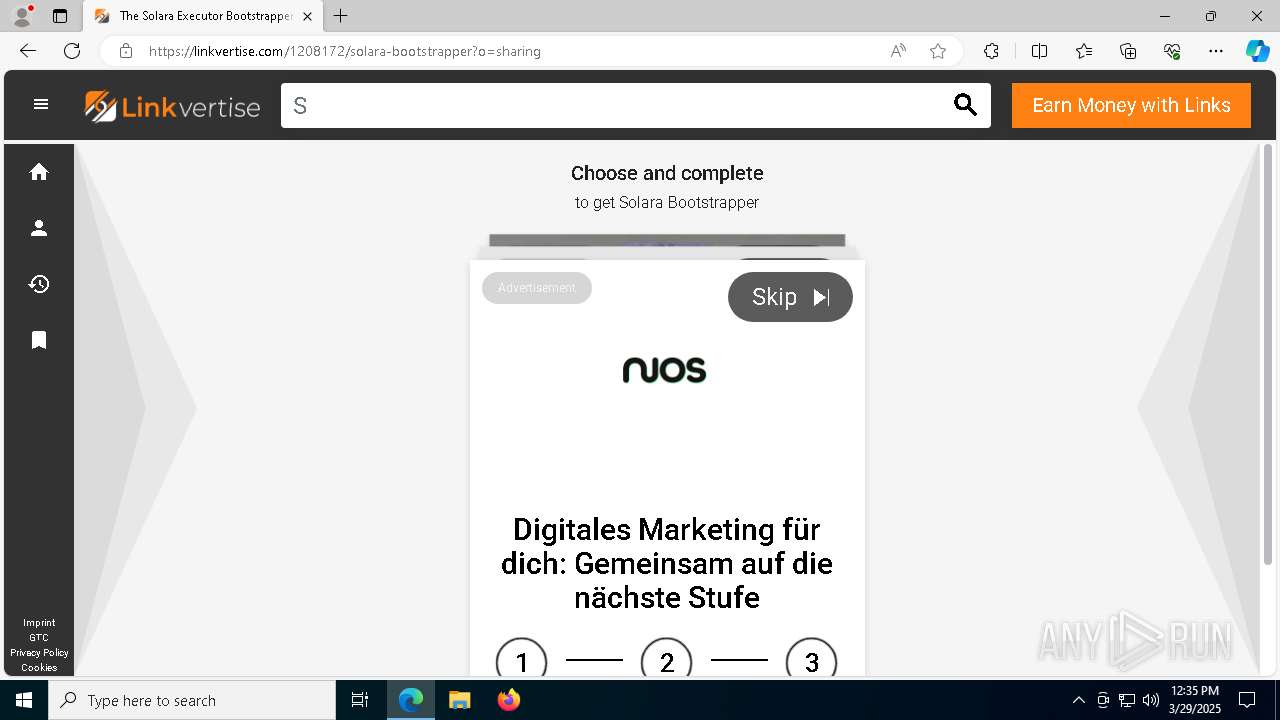
Task: Add this page to favorites star
Action: click(938, 51)
